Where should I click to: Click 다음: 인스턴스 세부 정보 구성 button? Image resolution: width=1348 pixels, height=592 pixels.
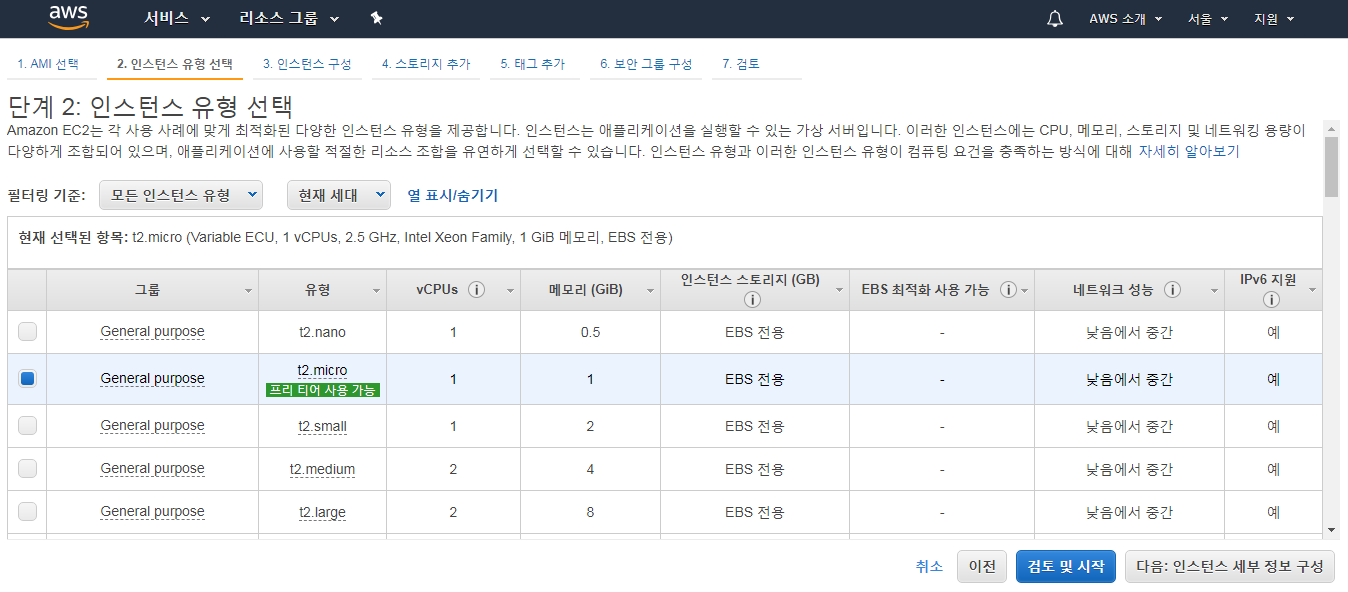click(1229, 566)
